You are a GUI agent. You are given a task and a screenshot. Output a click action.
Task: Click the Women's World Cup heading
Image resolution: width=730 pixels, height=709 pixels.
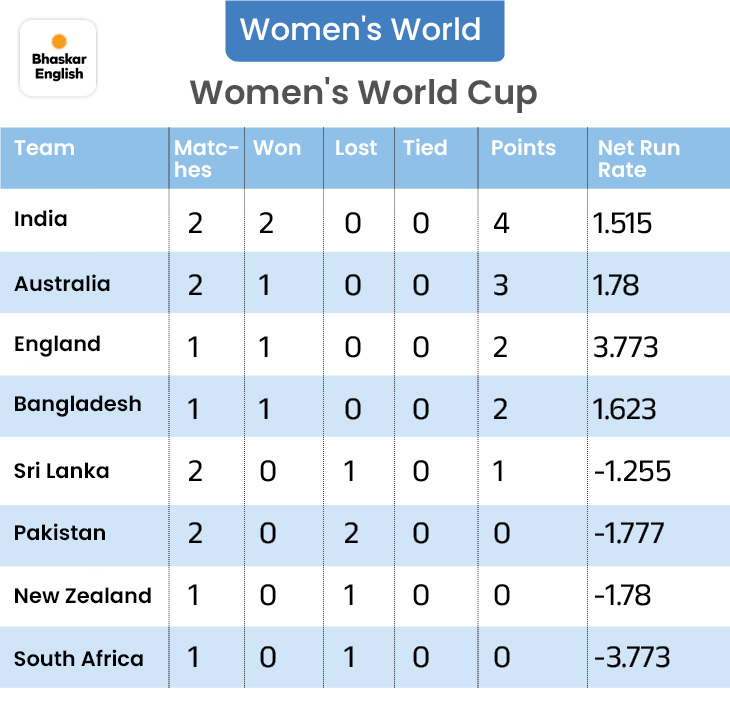click(364, 93)
